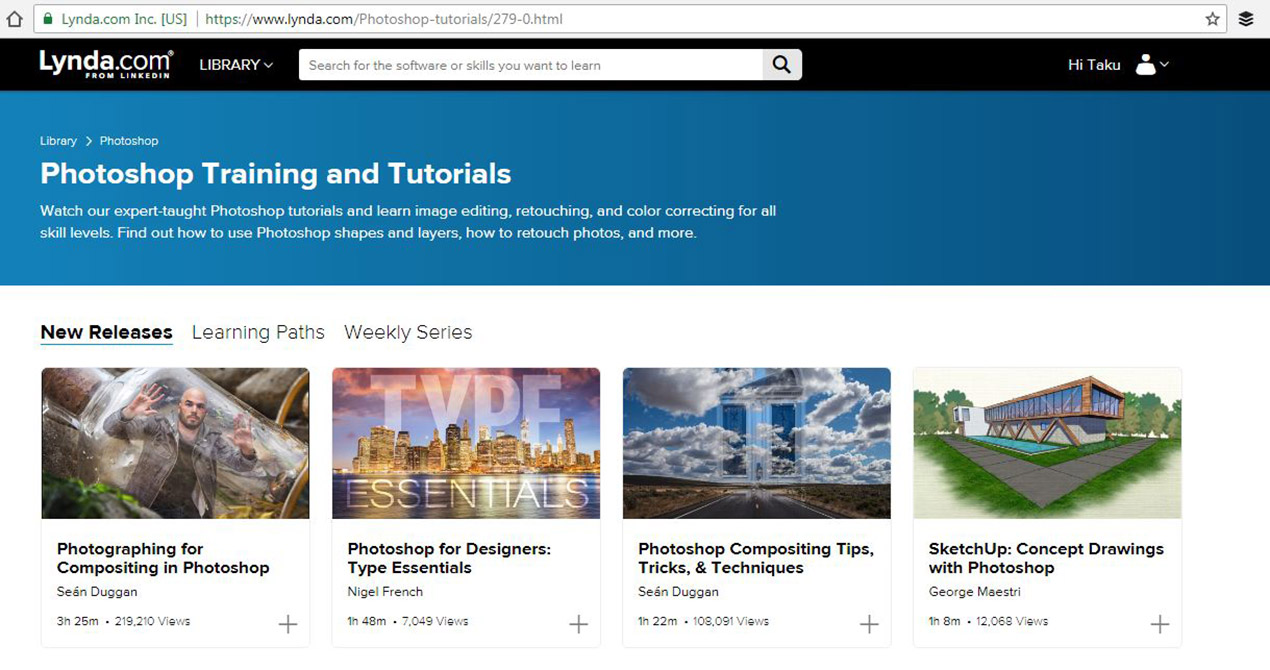The image size is (1270, 670).
Task: Open SketchUp: Concept Drawings with Photoshop title
Action: [1046, 558]
